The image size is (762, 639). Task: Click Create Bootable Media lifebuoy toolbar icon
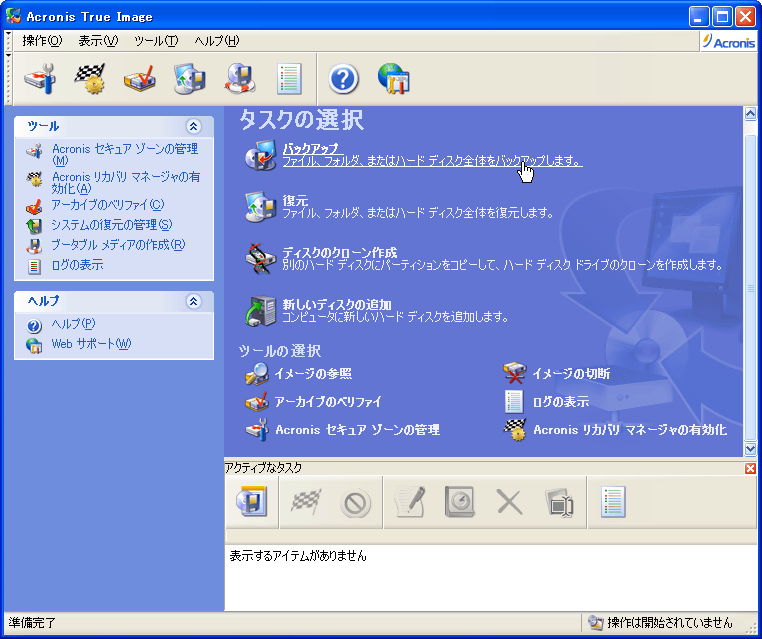240,79
